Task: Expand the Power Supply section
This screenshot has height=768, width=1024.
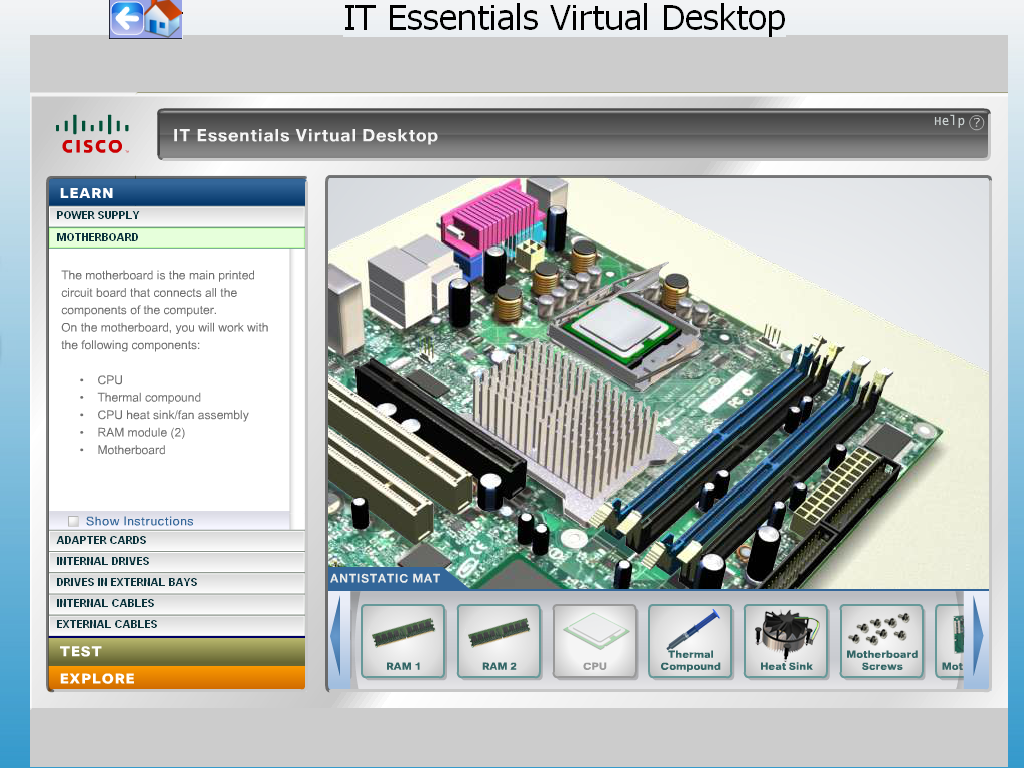Action: tap(176, 216)
